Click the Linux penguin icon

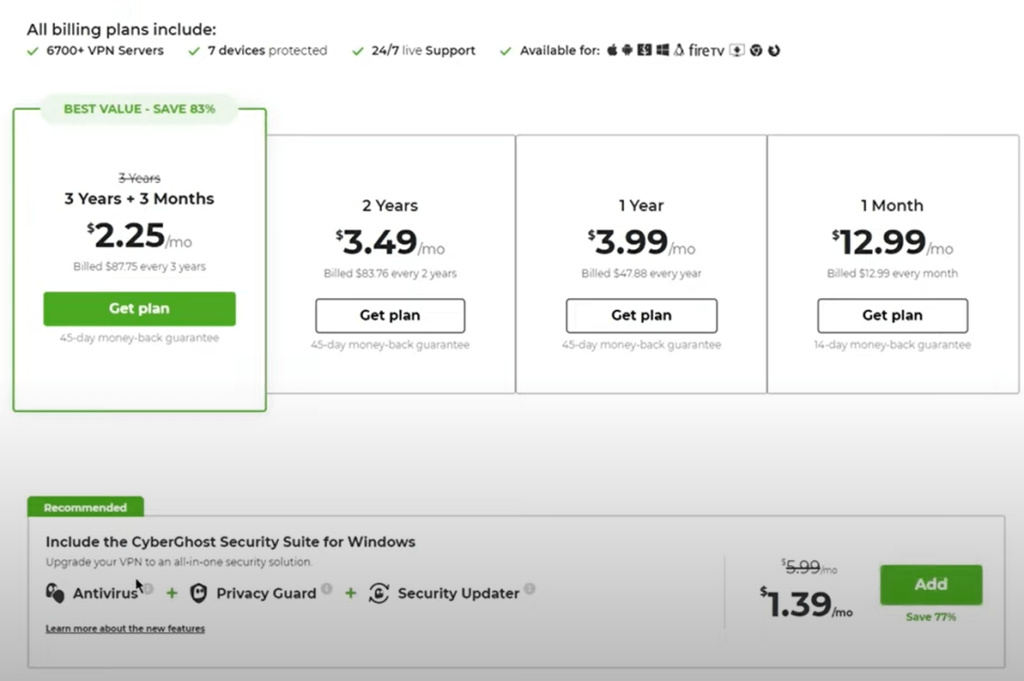679,50
